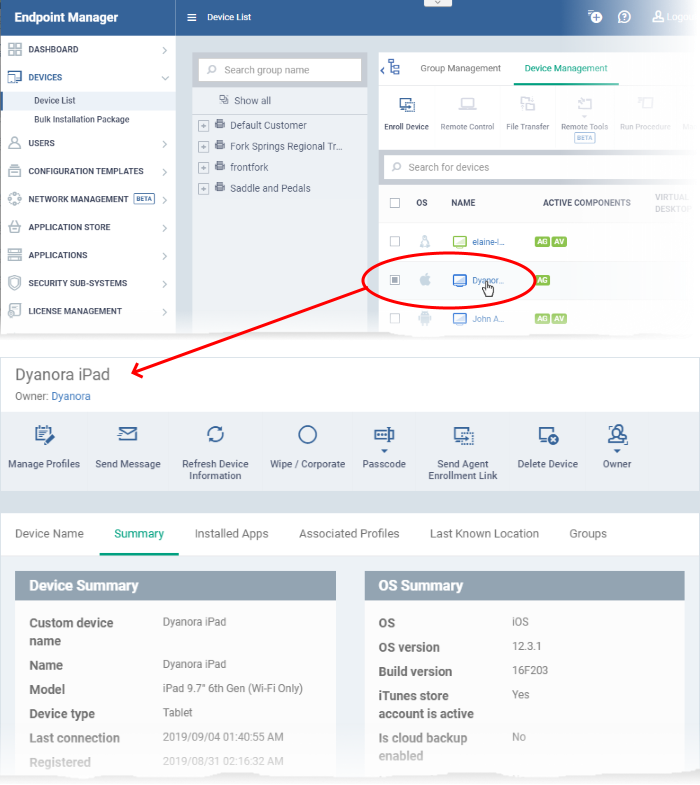Check the box for the elaine device row
This screenshot has height=785, width=700.
pos(395,241)
